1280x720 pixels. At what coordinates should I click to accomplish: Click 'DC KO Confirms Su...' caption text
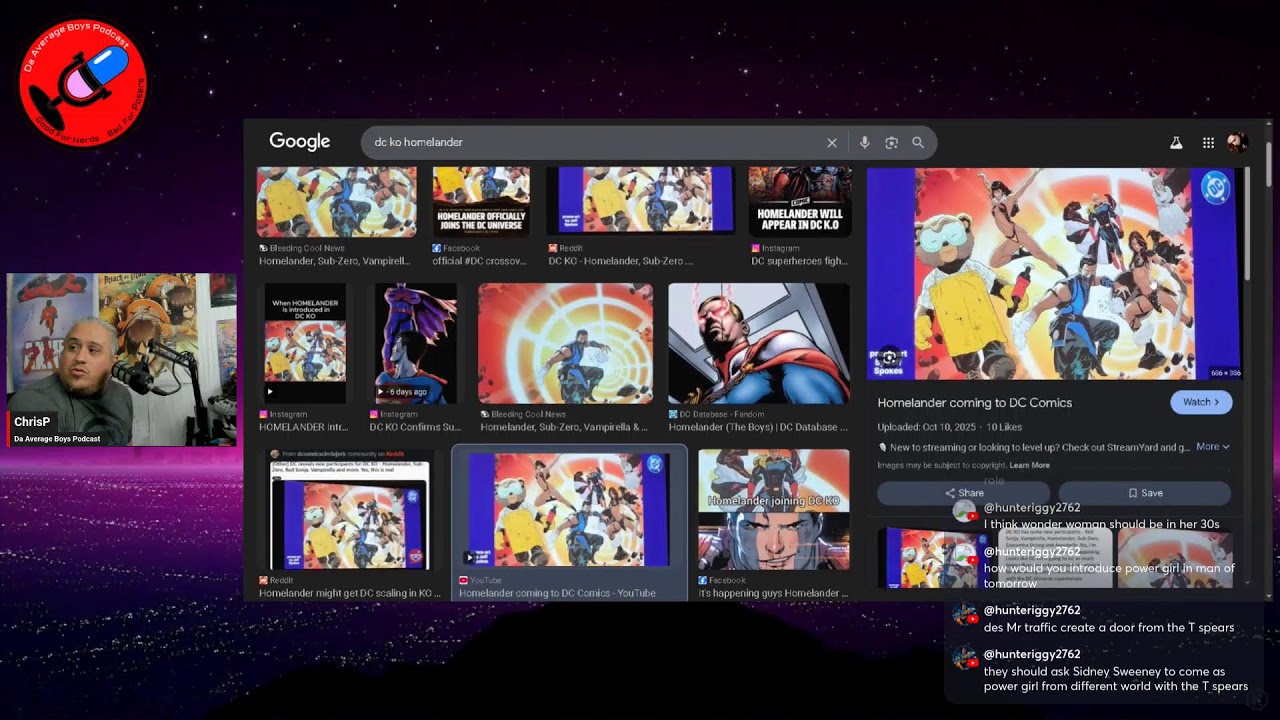[415, 427]
